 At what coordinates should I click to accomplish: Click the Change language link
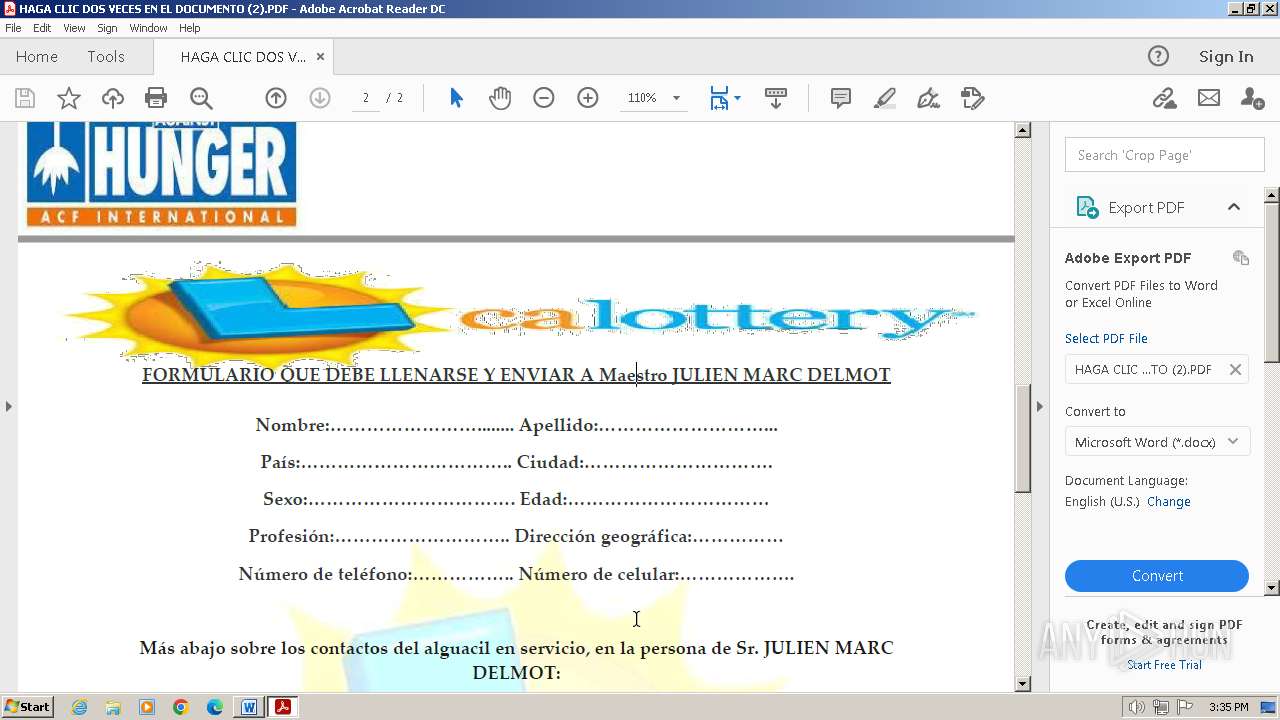(x=1168, y=502)
